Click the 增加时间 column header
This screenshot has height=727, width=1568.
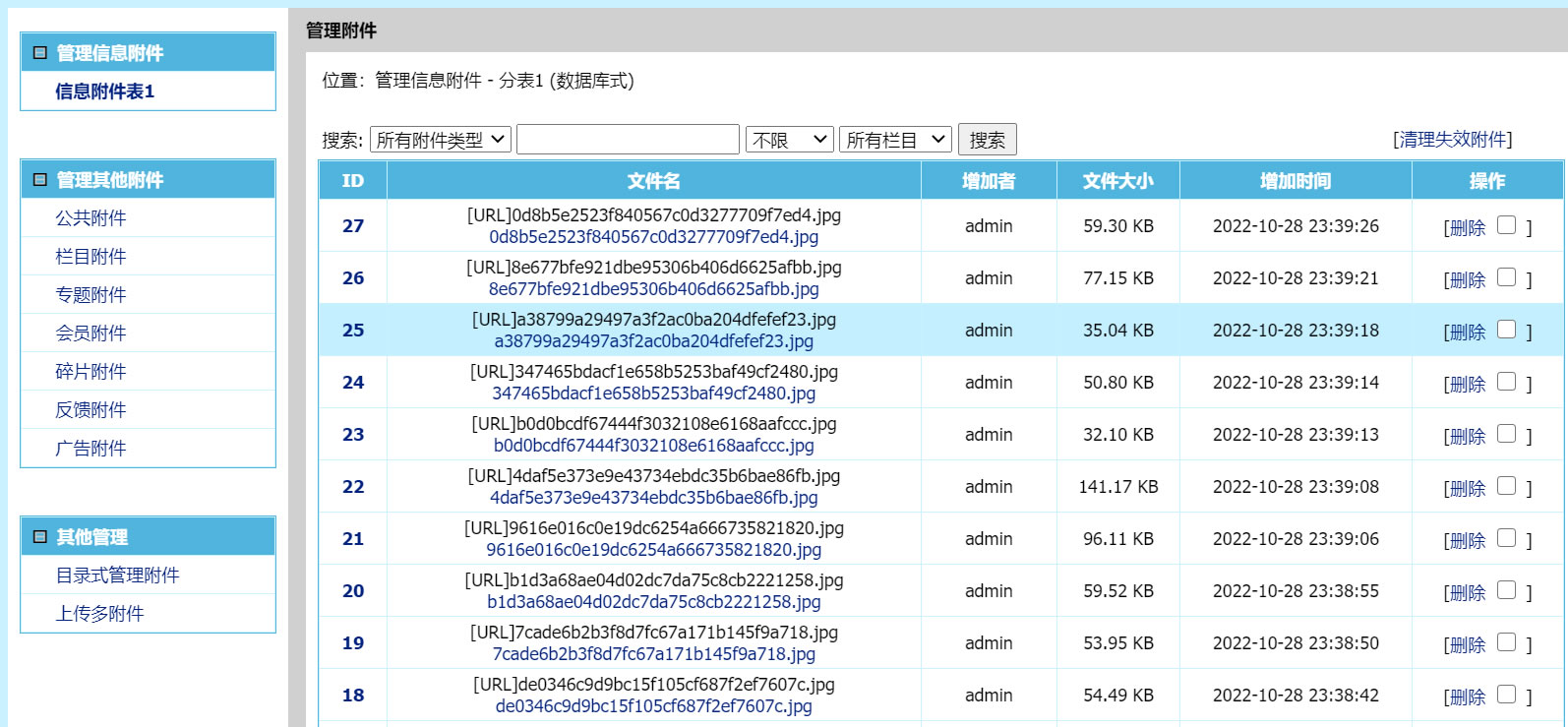coord(1296,181)
